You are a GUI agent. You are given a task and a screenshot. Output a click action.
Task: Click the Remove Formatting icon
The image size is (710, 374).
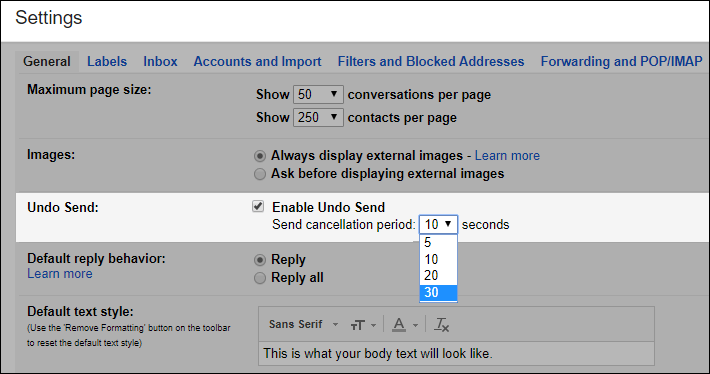pyautogui.click(x=441, y=325)
